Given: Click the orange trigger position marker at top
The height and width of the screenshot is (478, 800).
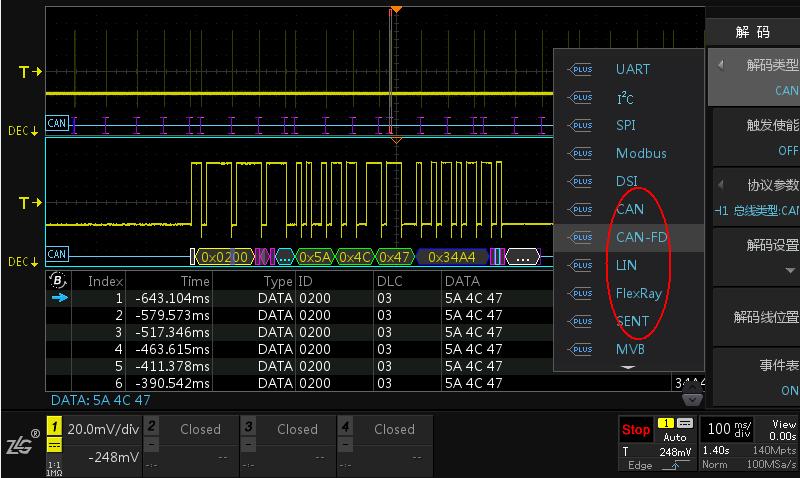Looking at the screenshot, I should [396, 9].
